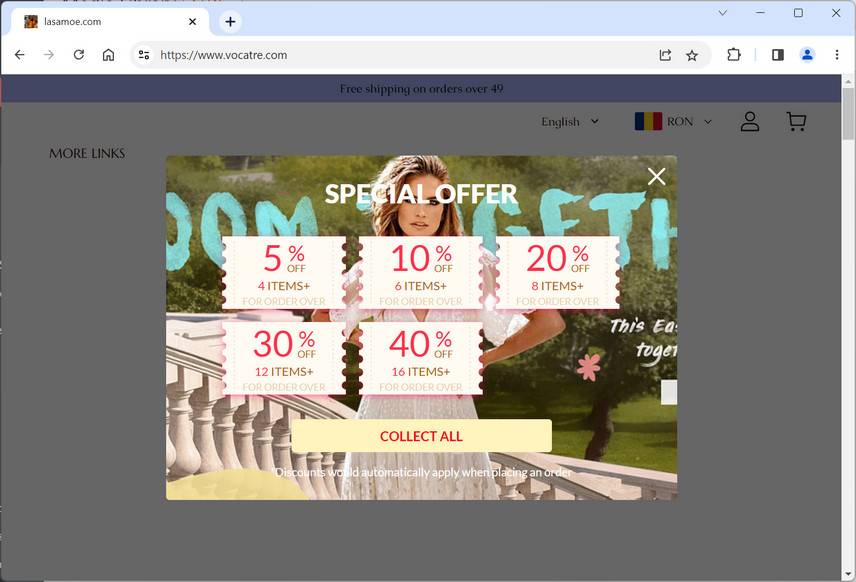View site information icon in address bar

coord(144,55)
